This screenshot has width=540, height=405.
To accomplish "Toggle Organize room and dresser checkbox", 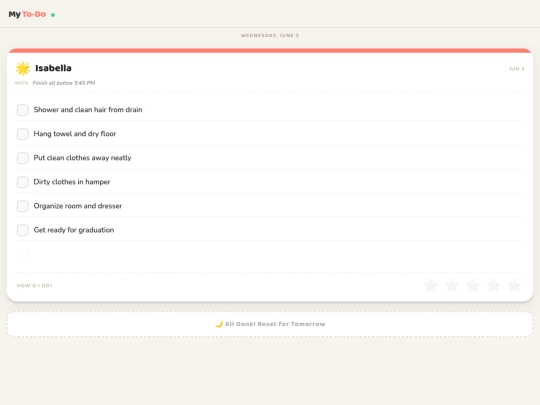I will pos(23,206).
